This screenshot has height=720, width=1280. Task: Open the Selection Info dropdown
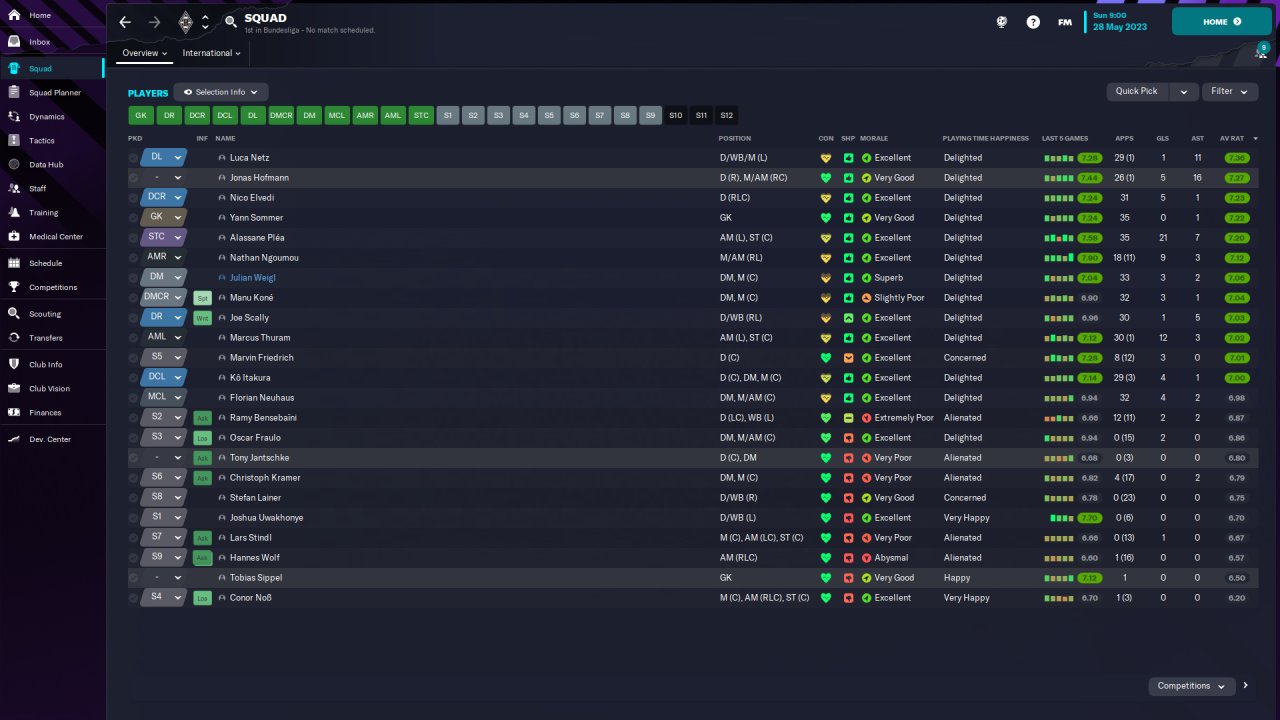221,92
